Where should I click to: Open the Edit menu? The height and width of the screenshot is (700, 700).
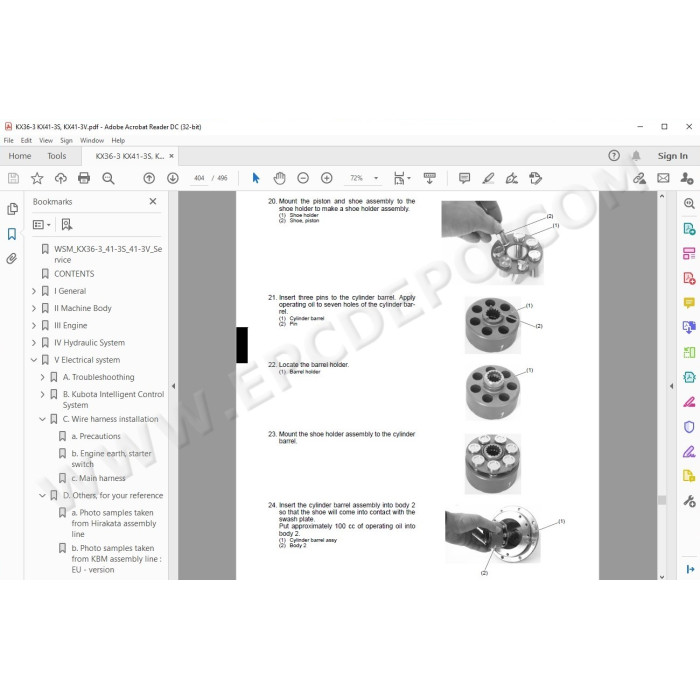[x=26, y=141]
